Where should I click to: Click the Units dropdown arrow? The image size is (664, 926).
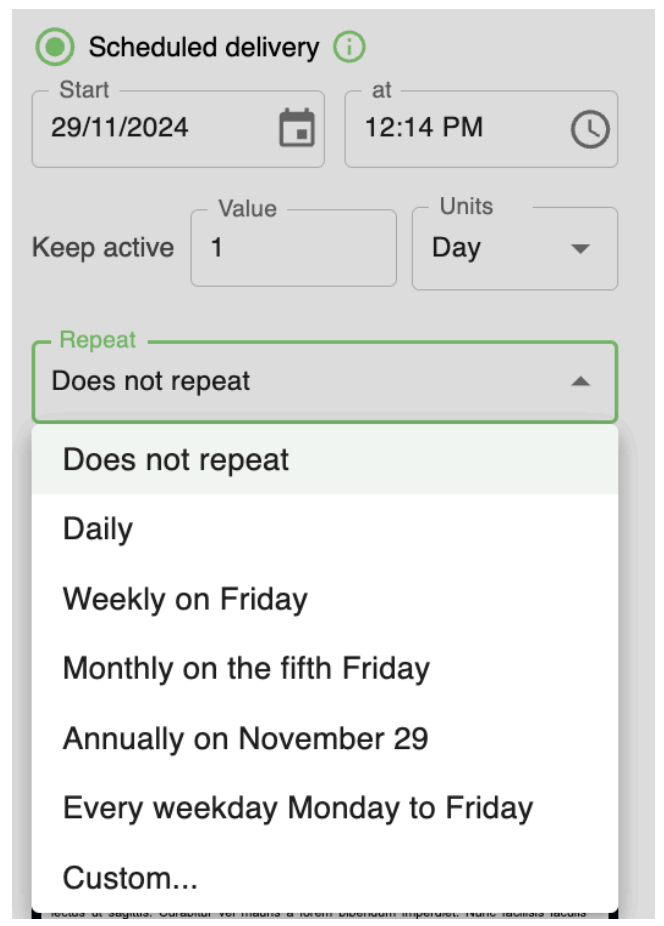(x=580, y=249)
